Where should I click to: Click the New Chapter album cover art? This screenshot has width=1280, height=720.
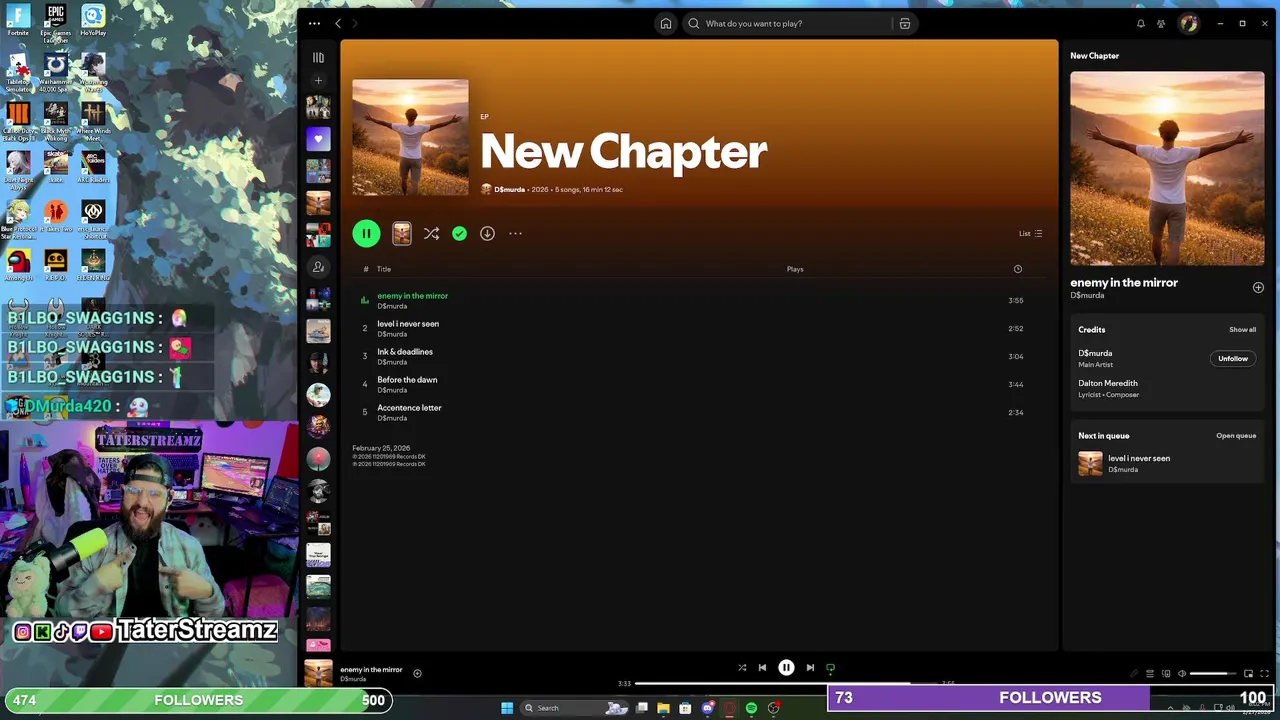tap(410, 138)
